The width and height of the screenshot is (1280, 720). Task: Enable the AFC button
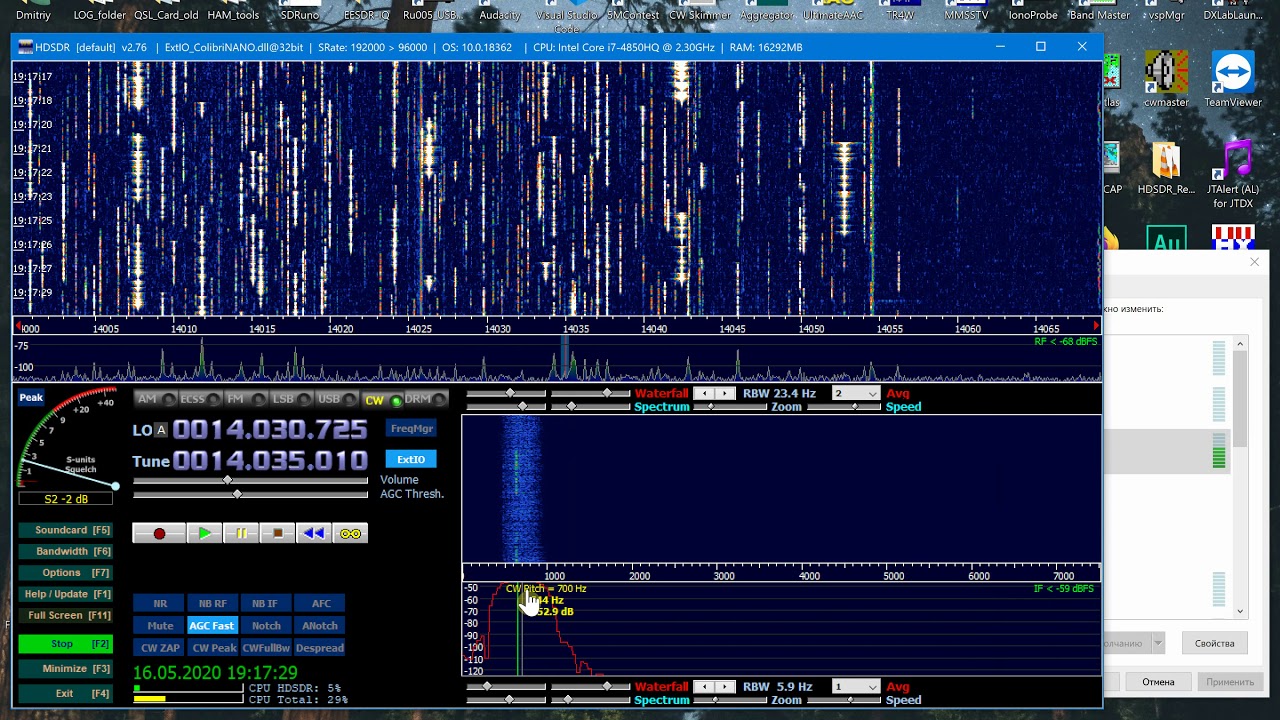click(321, 604)
